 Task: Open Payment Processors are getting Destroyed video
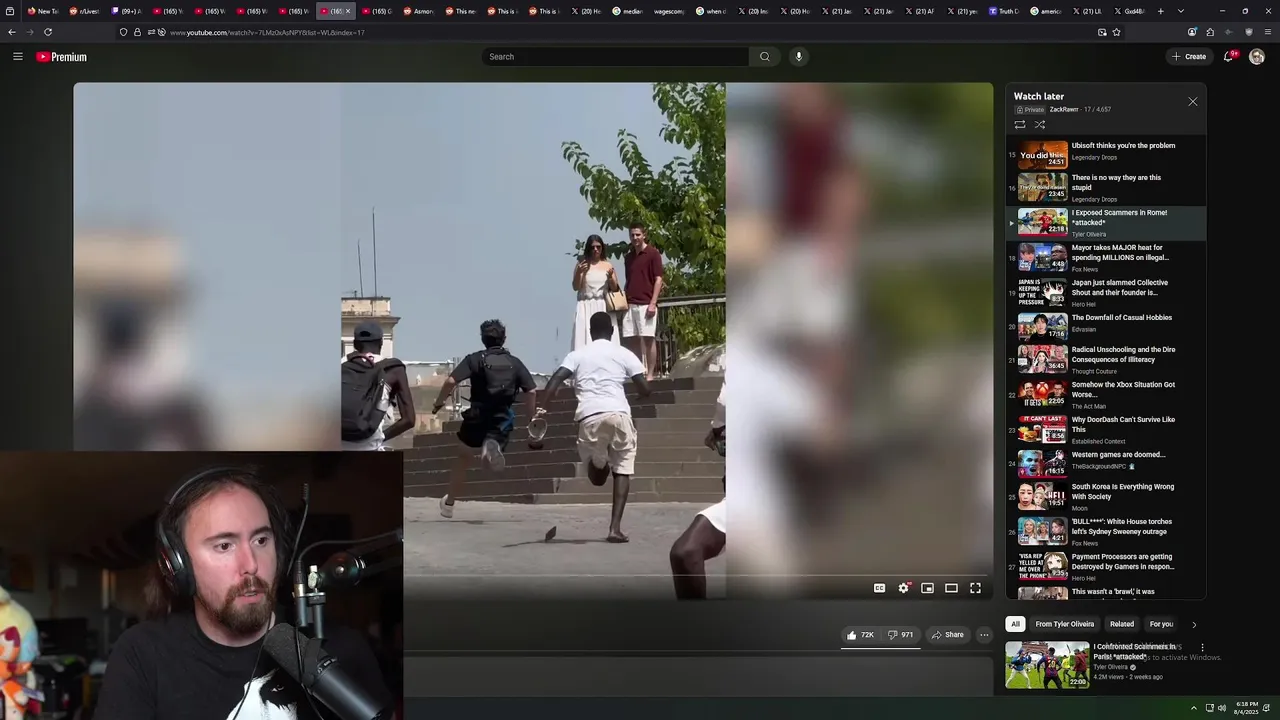click(1105, 566)
